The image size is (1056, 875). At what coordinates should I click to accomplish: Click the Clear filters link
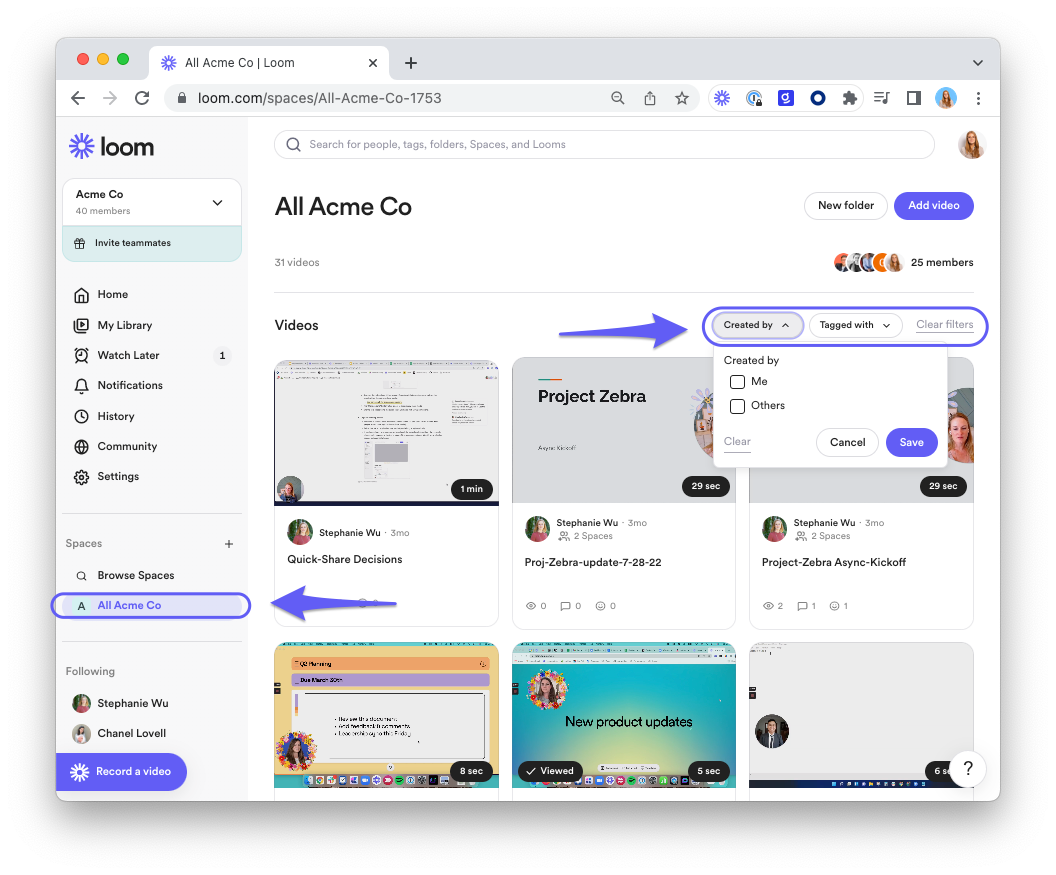pos(944,325)
